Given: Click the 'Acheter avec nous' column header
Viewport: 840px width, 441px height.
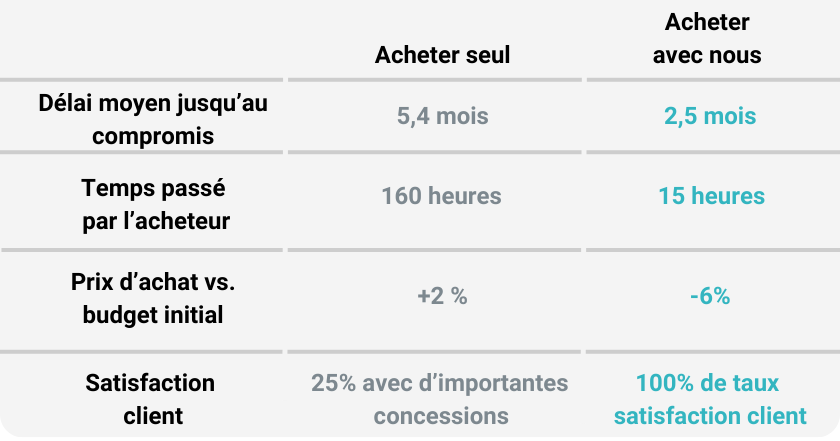Looking at the screenshot, I should (x=707, y=39).
